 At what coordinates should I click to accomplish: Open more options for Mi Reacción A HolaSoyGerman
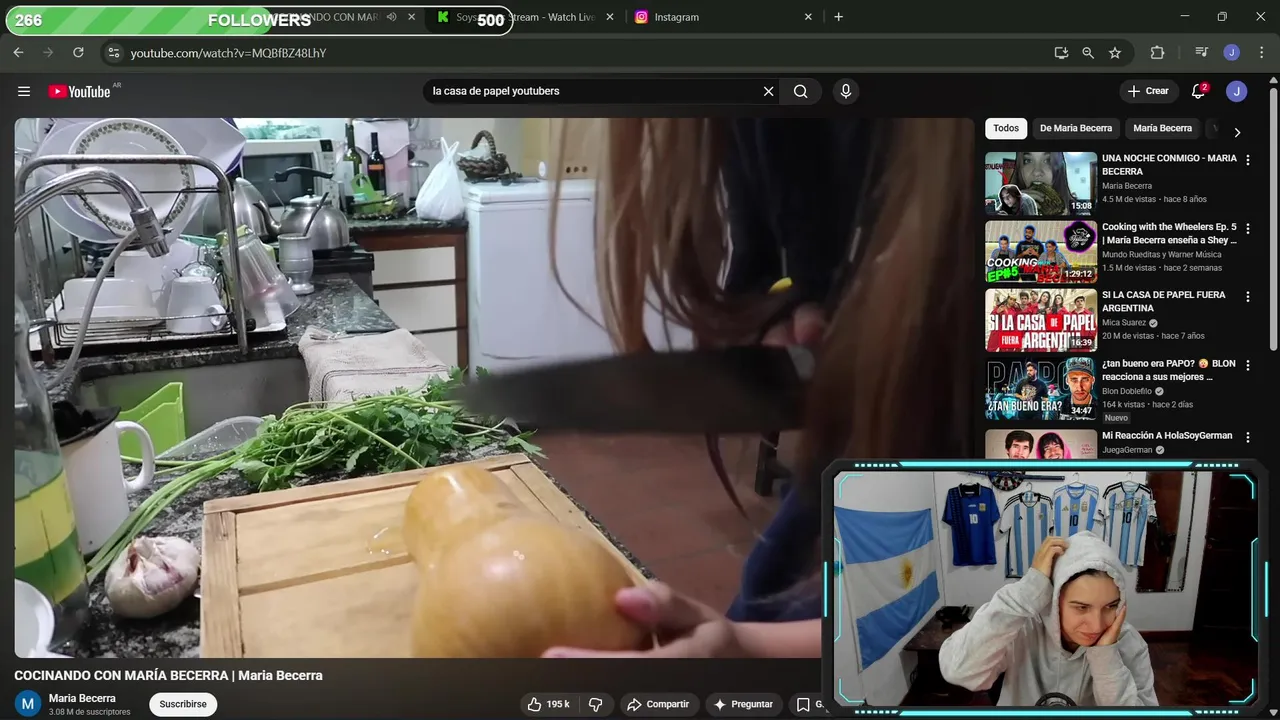coord(1247,437)
